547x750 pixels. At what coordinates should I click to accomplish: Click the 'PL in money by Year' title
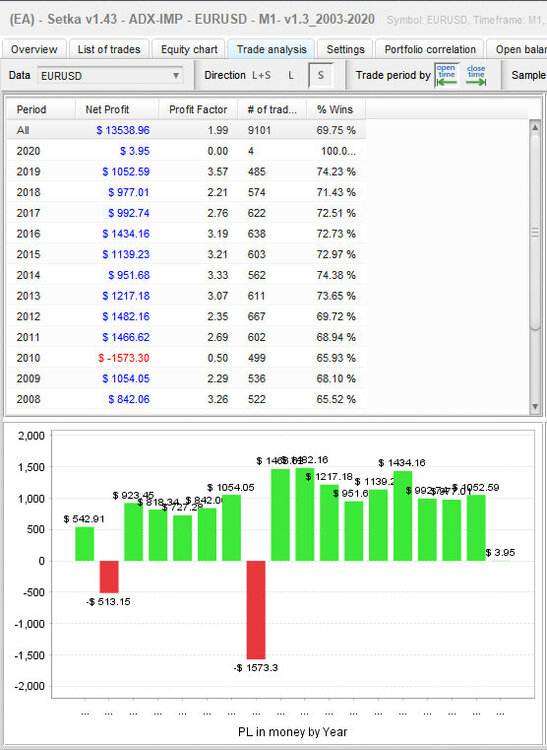pos(293,732)
